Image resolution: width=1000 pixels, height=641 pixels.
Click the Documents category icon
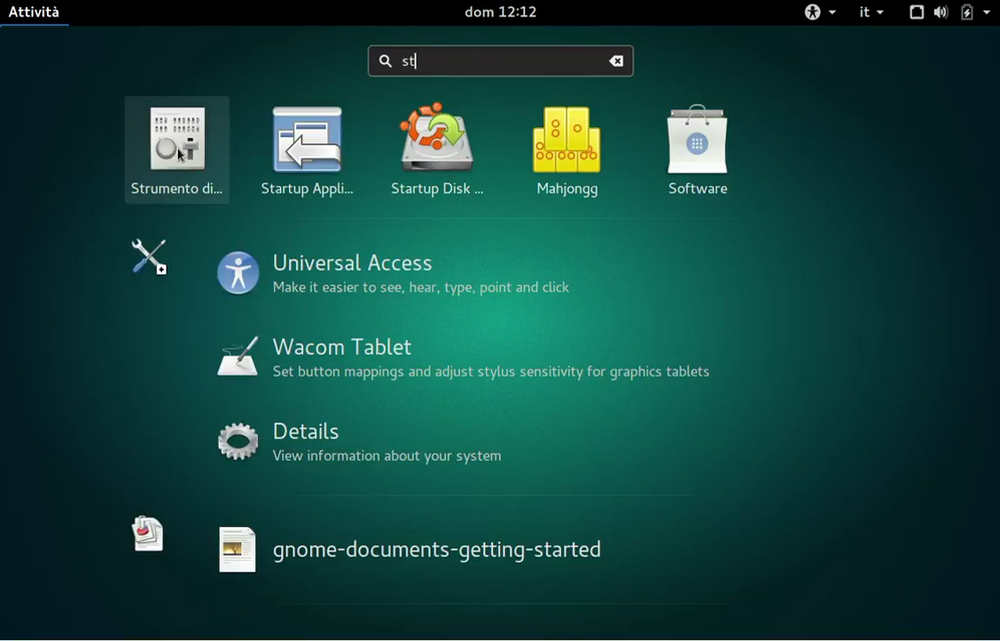coord(147,533)
